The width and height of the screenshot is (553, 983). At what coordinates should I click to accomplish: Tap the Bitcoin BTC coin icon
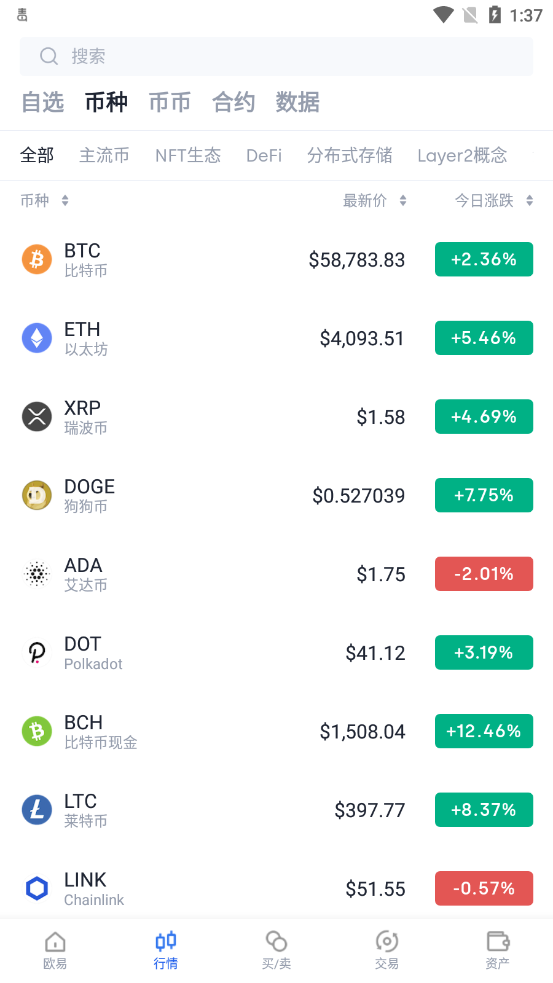click(37, 260)
